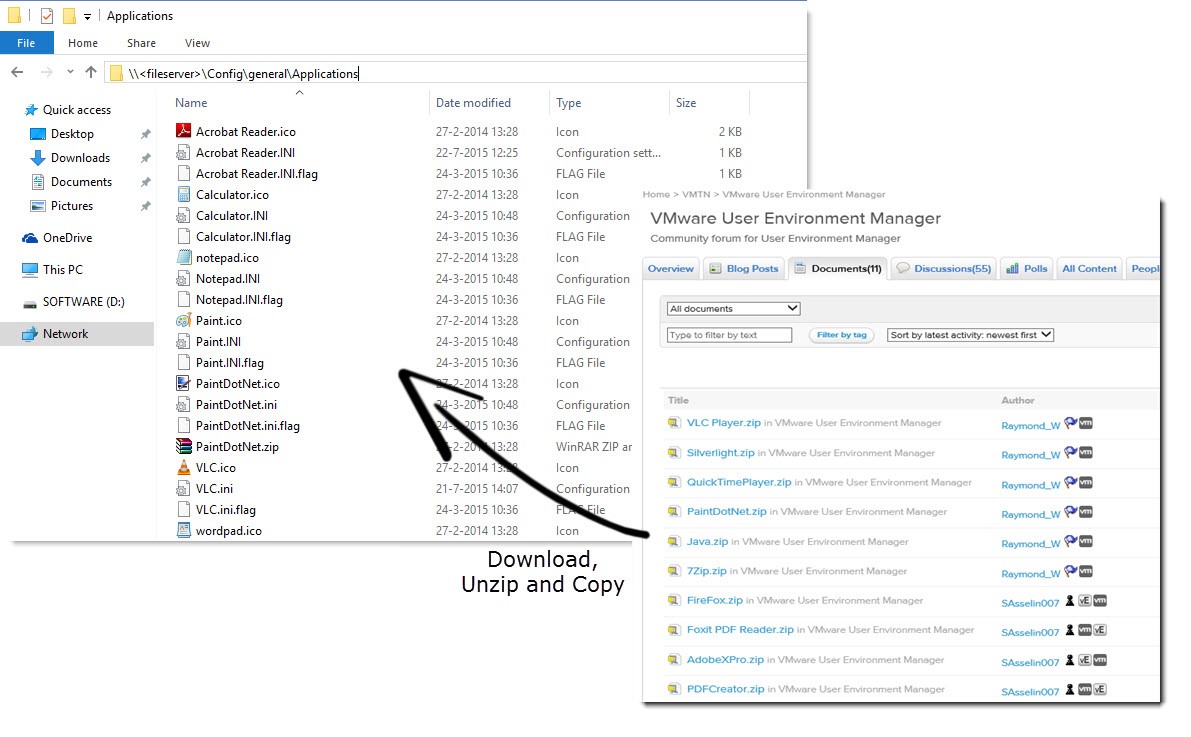Click the wordpad.ico file icon
The width and height of the screenshot is (1191, 737).
(x=183, y=531)
